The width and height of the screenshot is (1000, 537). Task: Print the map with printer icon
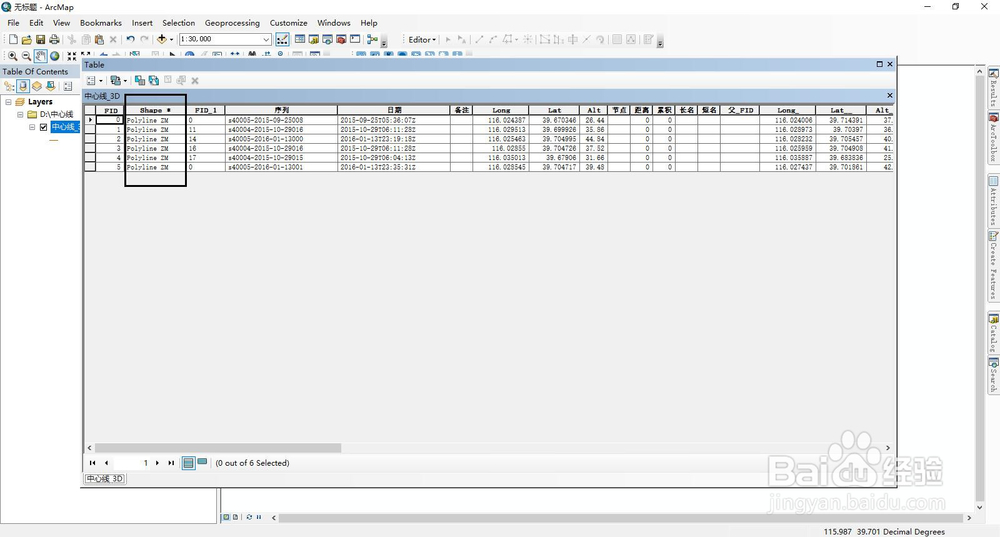pos(54,40)
